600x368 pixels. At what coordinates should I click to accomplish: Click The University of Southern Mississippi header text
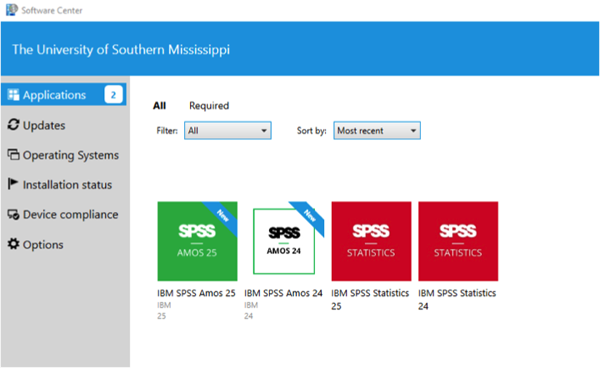pos(121,49)
